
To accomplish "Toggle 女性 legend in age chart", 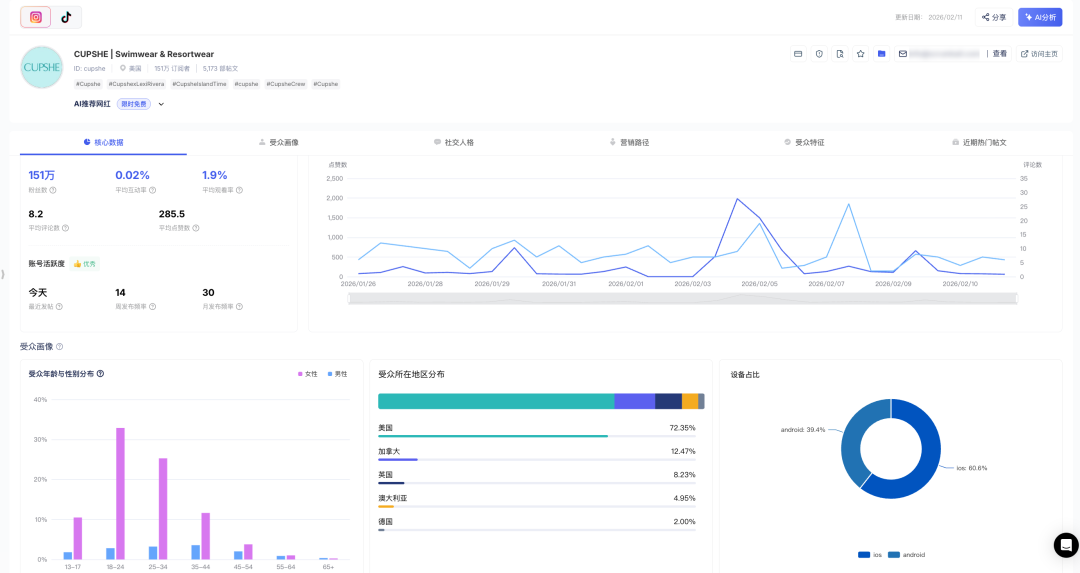I will (307, 374).
